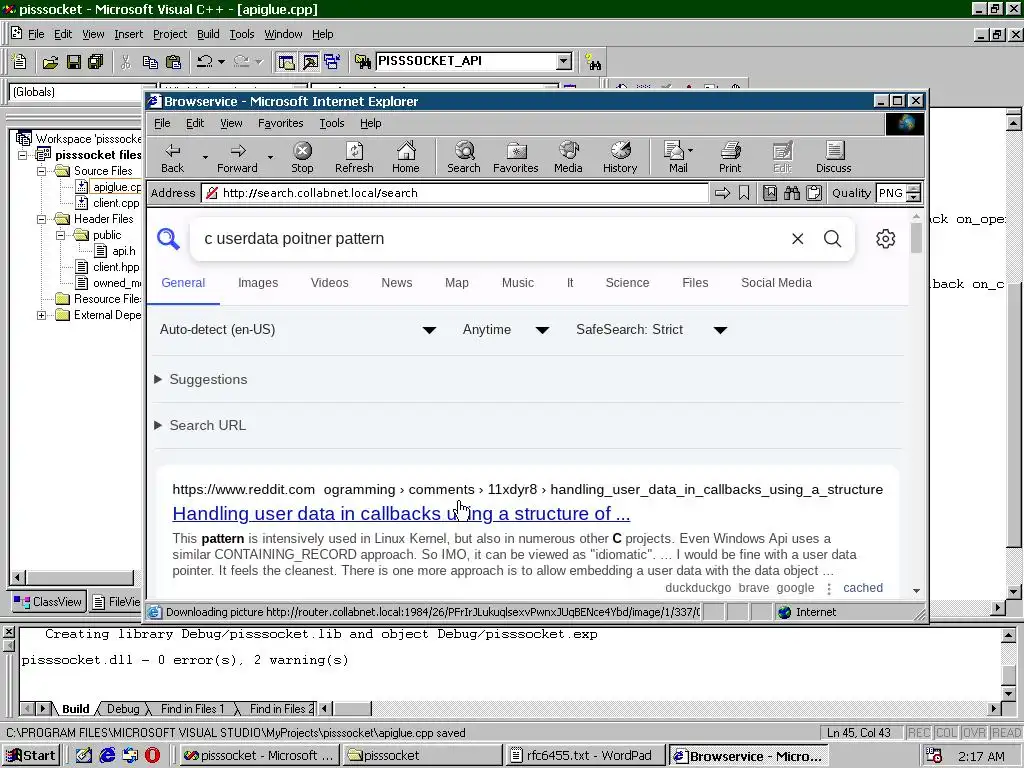Click the New Text File icon in Visual C++ toolbar

[20, 62]
